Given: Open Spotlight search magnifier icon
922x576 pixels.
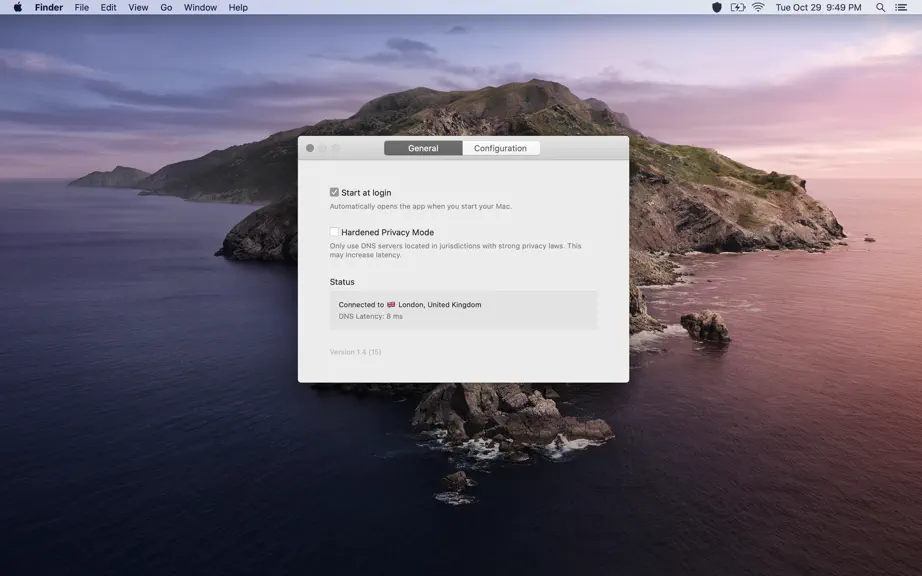Looking at the screenshot, I should tap(880, 8).
